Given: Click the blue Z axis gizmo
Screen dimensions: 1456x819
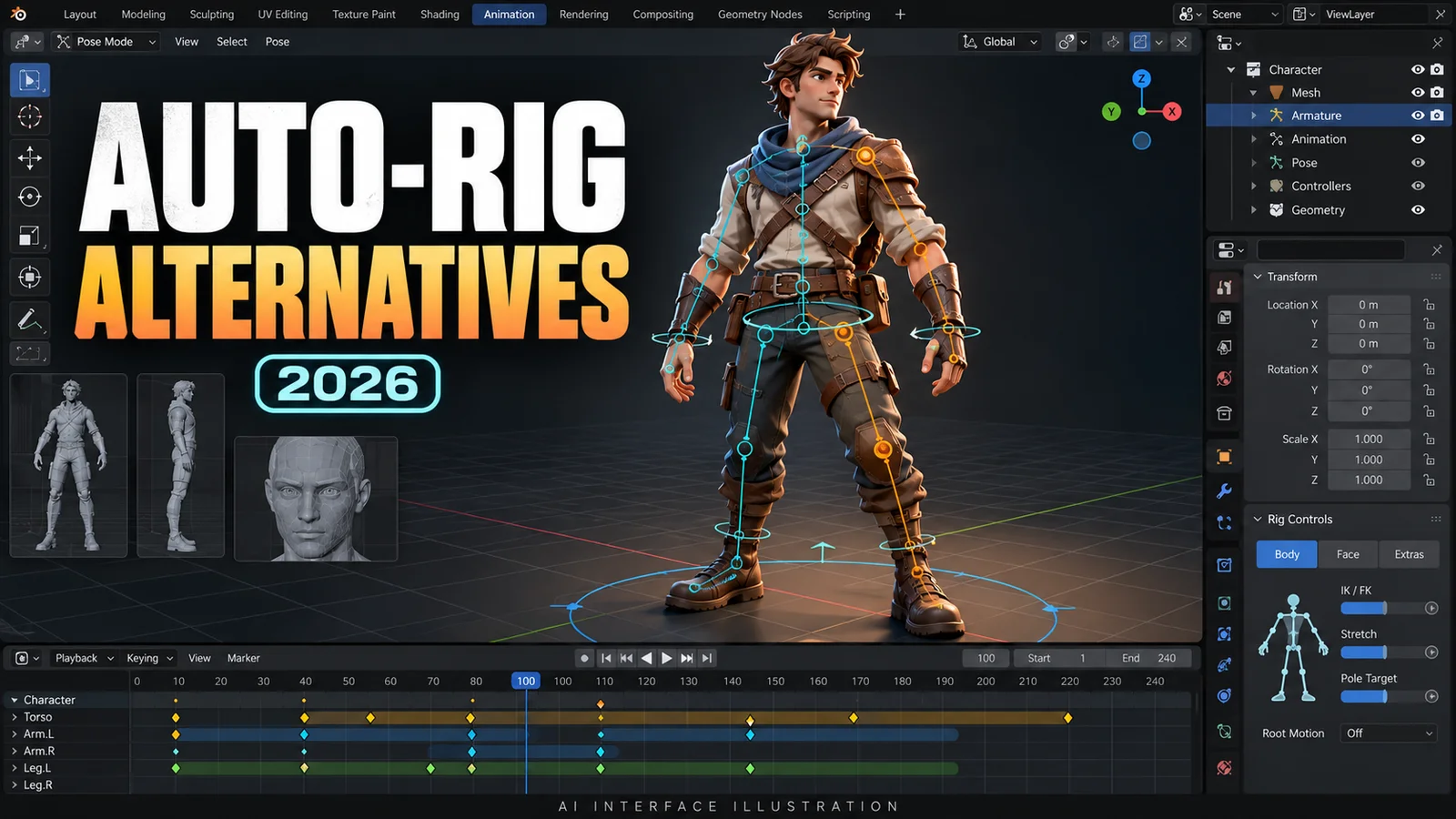Looking at the screenshot, I should [1141, 79].
